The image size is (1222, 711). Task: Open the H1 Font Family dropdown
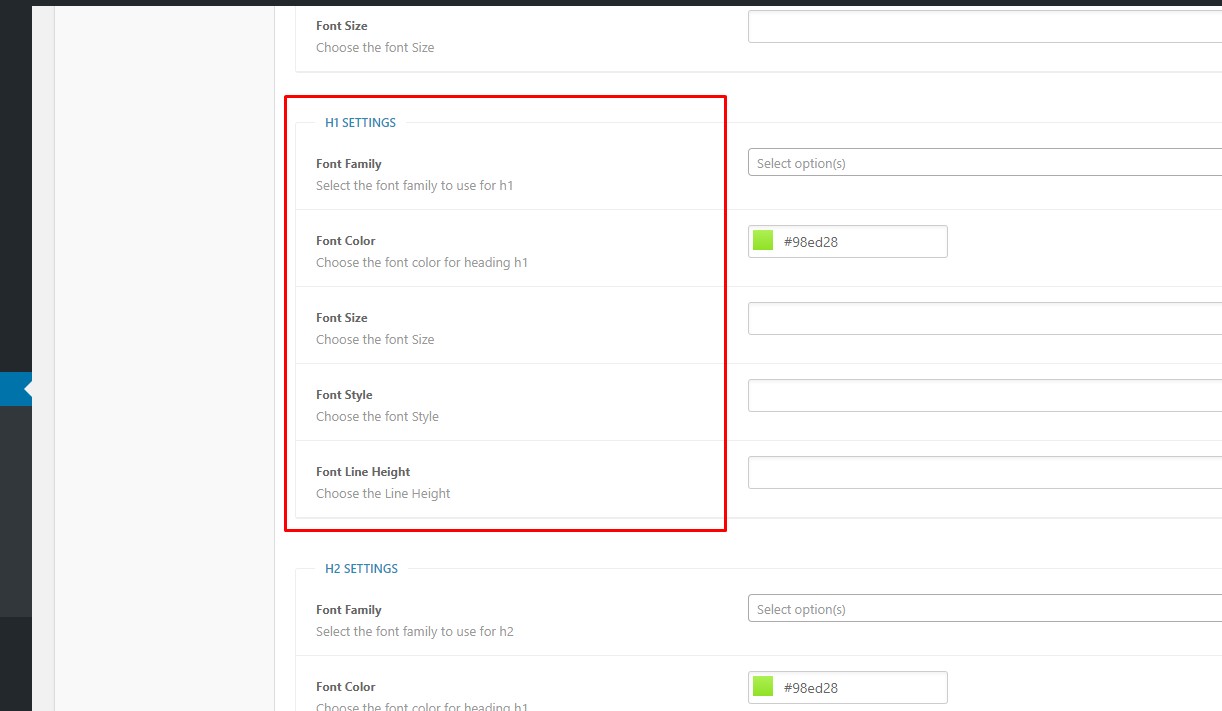[984, 163]
